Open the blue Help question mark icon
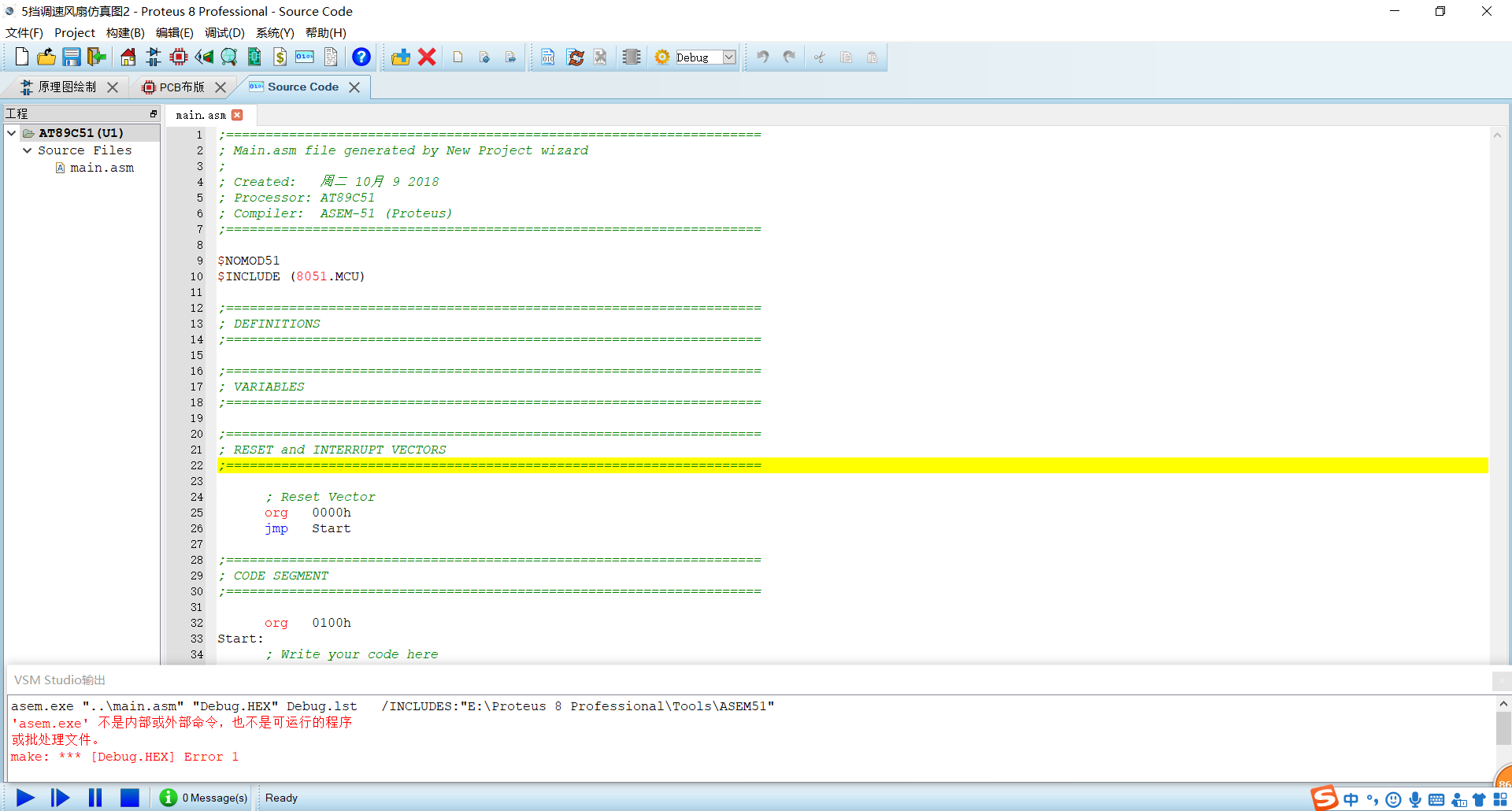Image resolution: width=1512 pixels, height=811 pixels. coord(361,57)
